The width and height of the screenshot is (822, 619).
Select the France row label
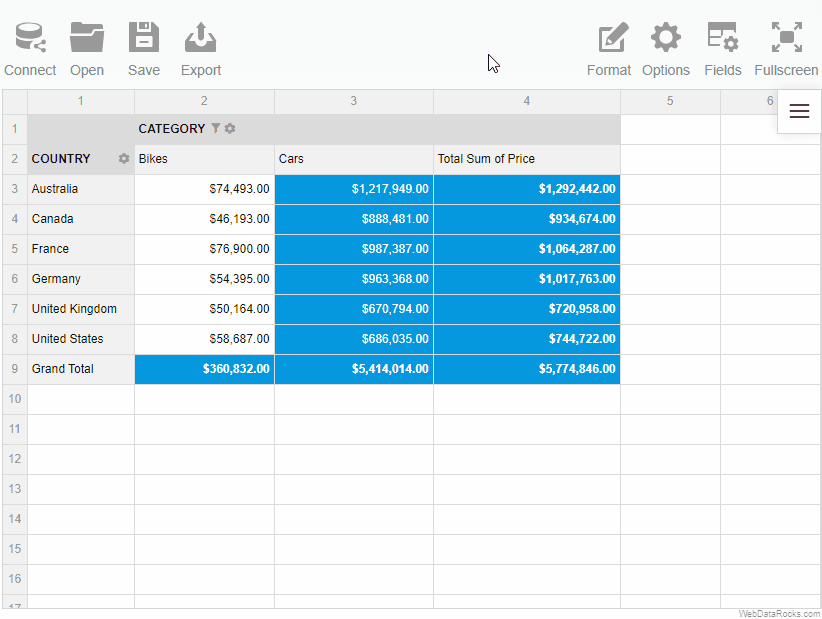coord(81,249)
